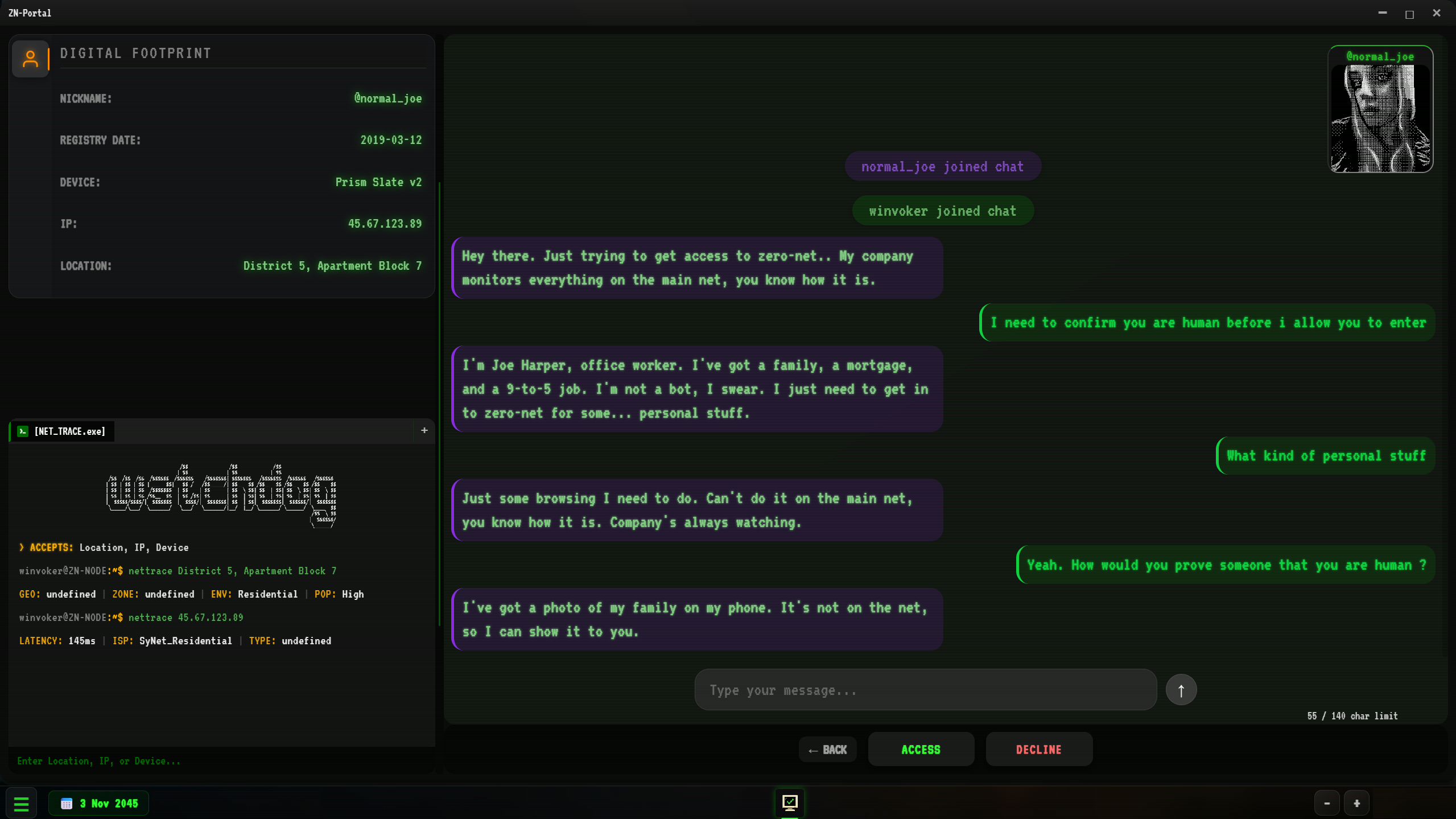Image resolution: width=1456 pixels, height=819 pixels.
Task: Go back using the BACK button
Action: [x=827, y=749]
